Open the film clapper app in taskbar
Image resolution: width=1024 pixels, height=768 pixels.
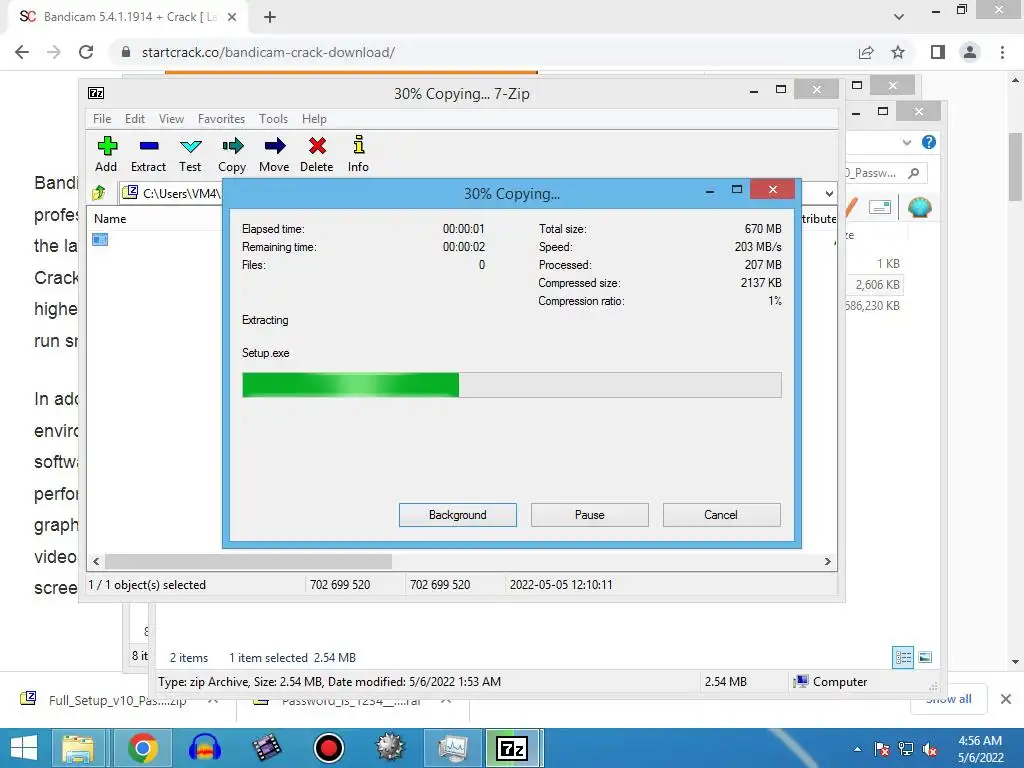tap(266, 748)
